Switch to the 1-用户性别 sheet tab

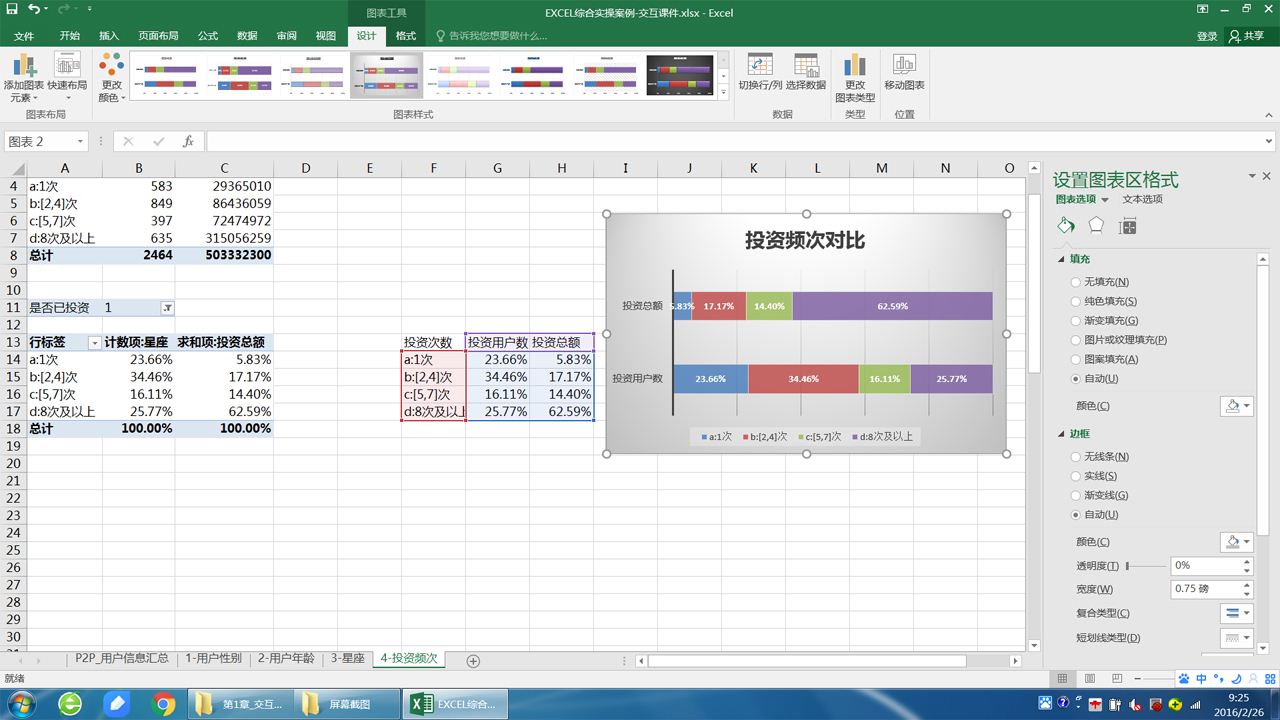[213, 659]
